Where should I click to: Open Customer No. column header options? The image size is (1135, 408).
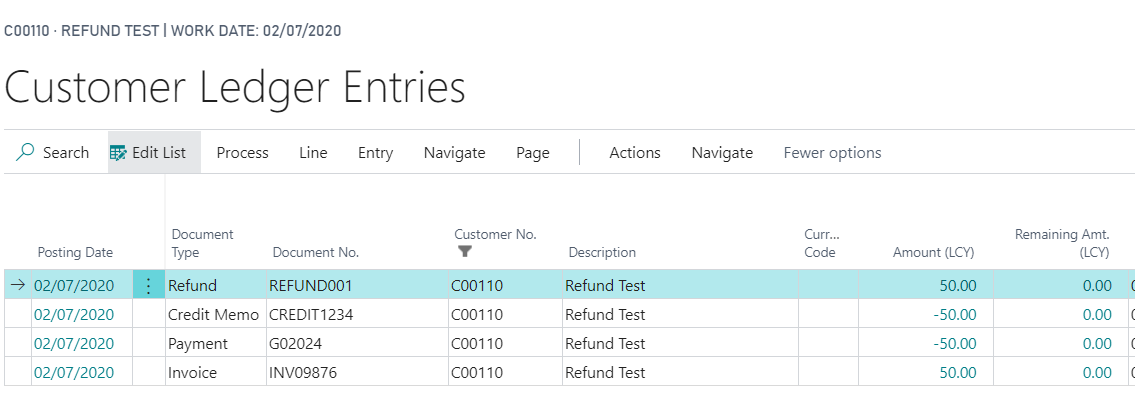tap(496, 234)
